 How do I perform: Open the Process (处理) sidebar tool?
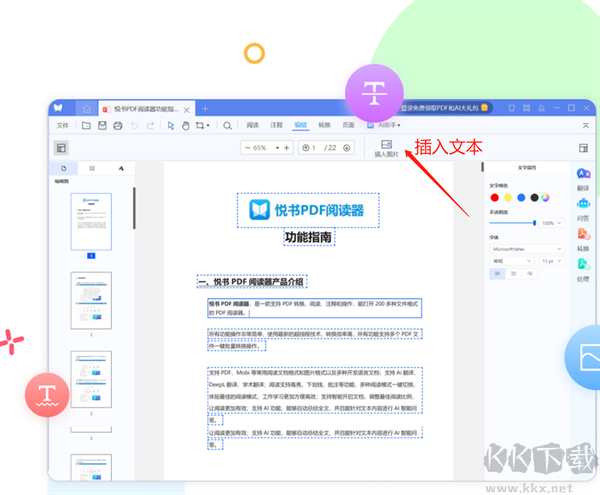pos(583,270)
